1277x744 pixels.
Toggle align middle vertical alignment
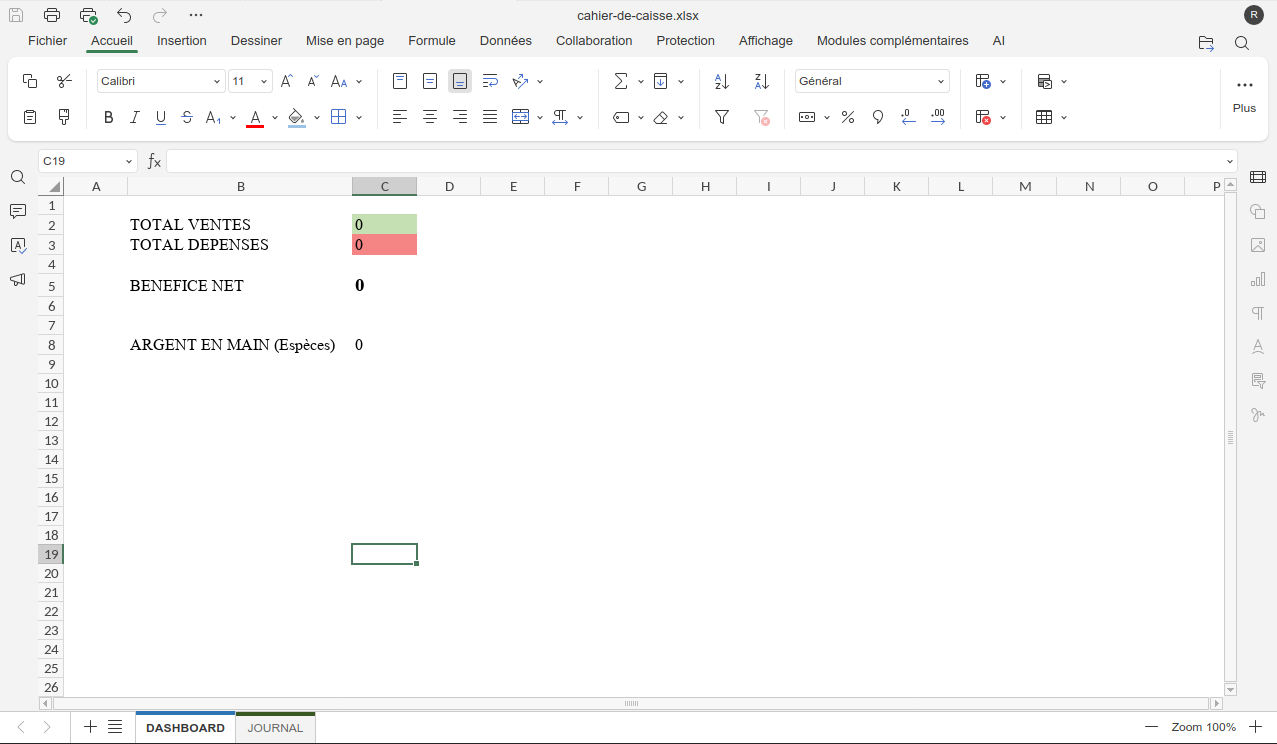(430, 81)
